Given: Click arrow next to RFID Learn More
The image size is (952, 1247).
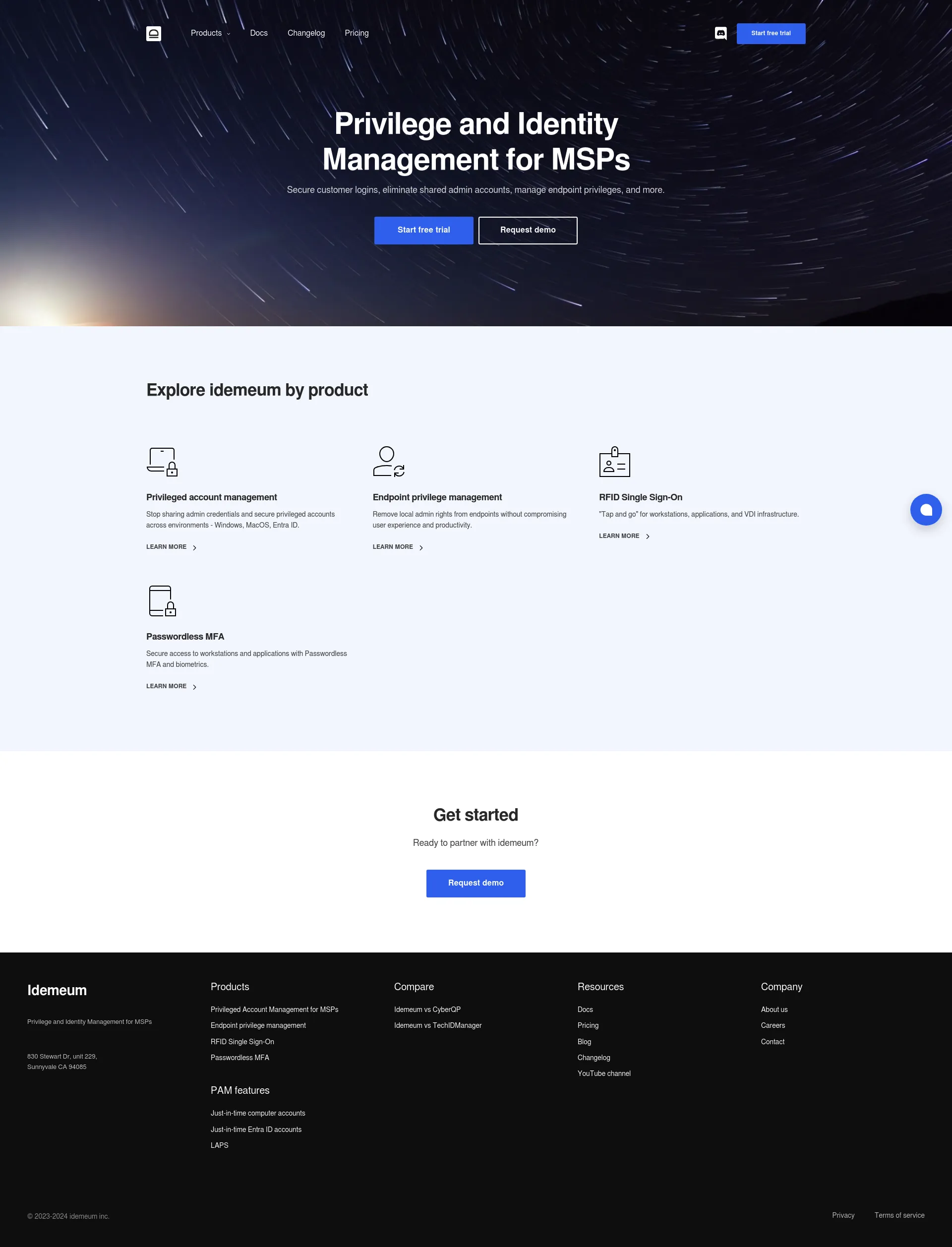Looking at the screenshot, I should (x=648, y=536).
